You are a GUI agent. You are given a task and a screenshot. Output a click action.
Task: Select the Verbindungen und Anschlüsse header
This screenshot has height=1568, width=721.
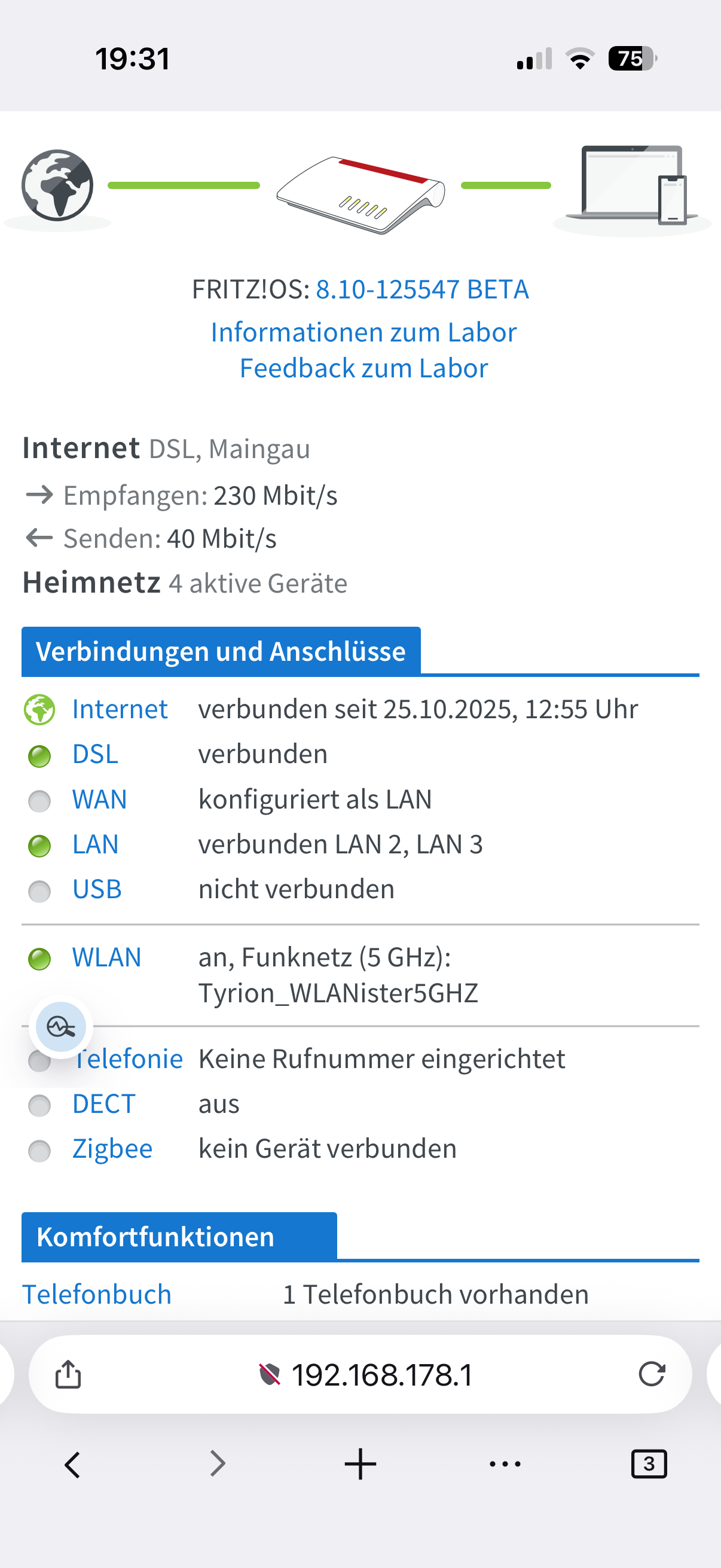(221, 651)
